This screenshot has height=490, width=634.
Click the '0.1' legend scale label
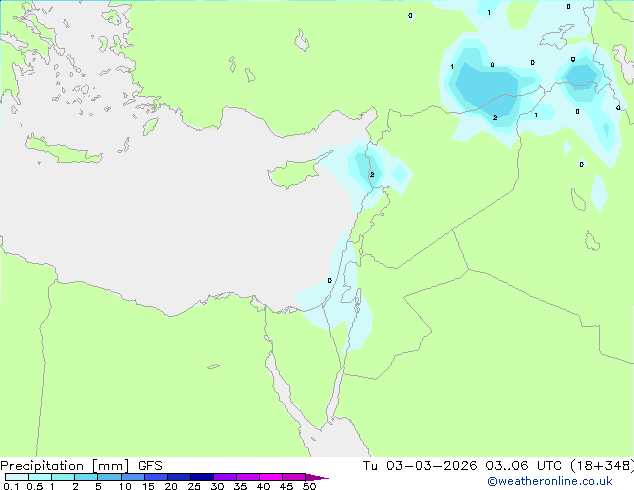click(x=11, y=486)
